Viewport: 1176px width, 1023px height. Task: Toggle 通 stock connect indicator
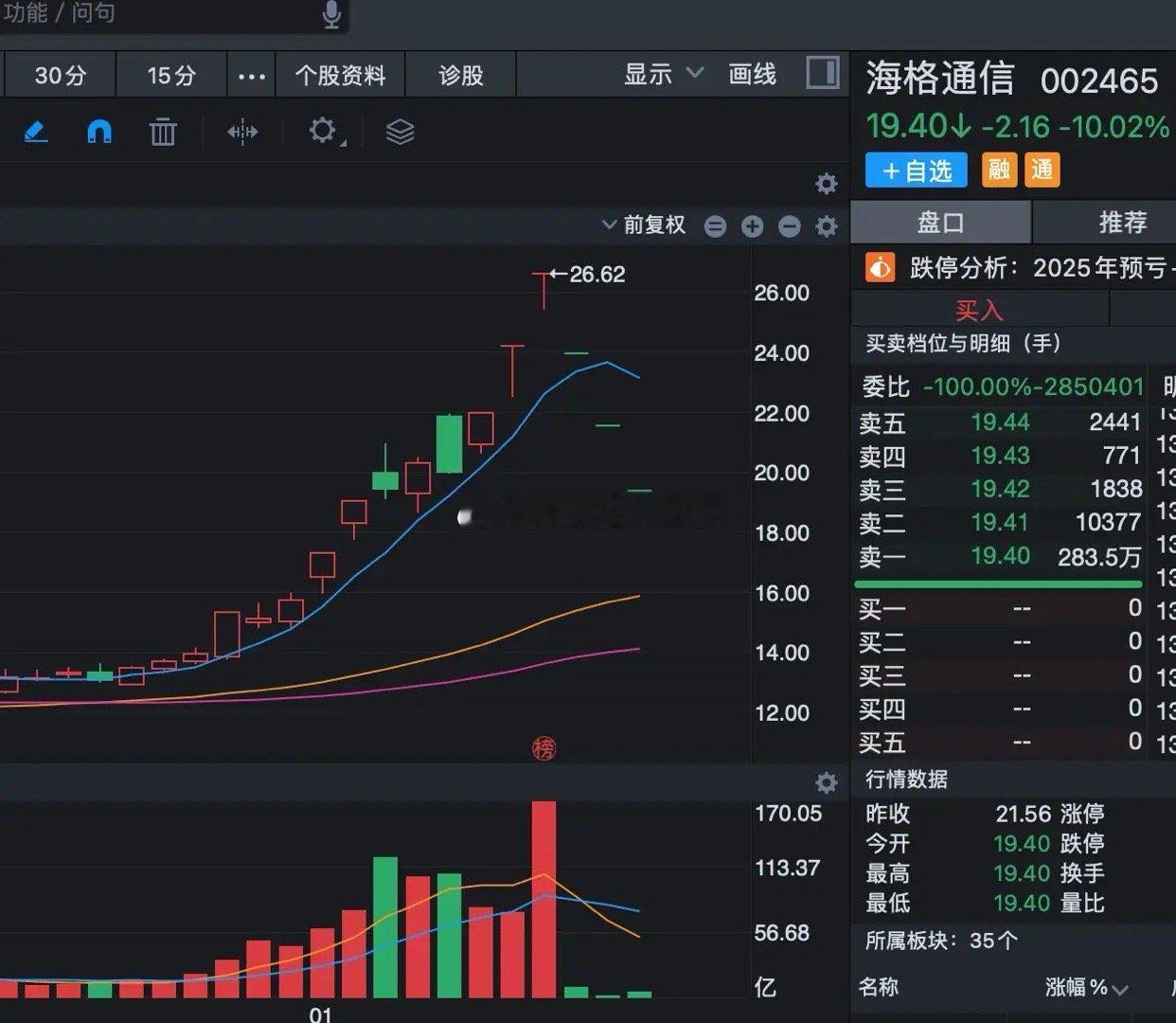[1042, 170]
